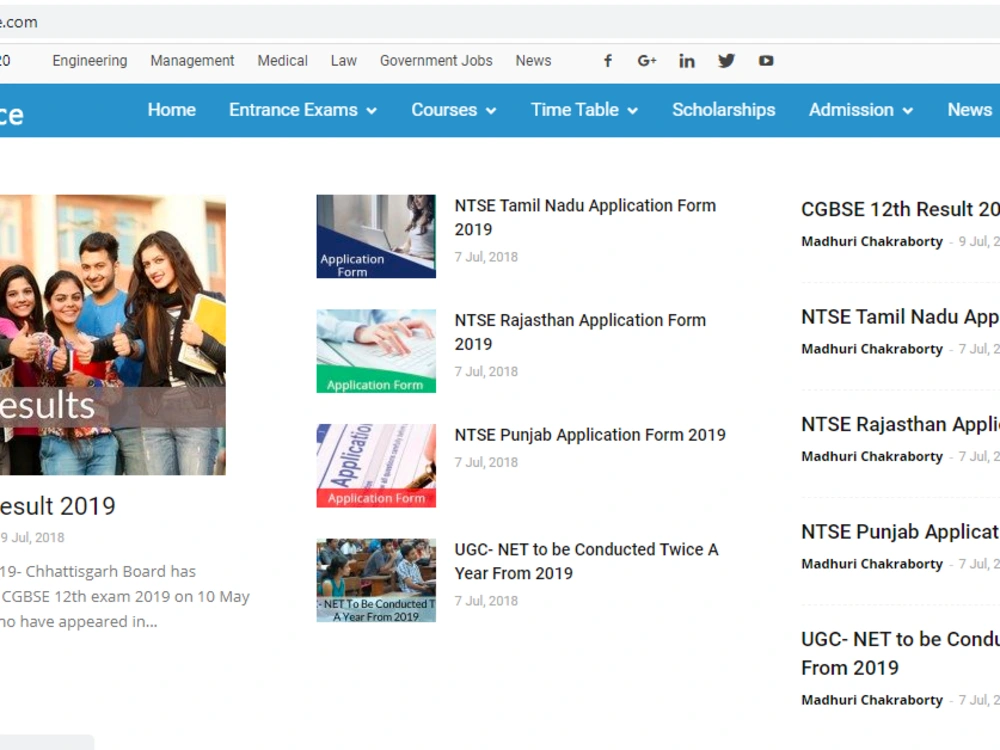The height and width of the screenshot is (750, 1000).
Task: Click the browser address bar
Action: click(x=500, y=22)
